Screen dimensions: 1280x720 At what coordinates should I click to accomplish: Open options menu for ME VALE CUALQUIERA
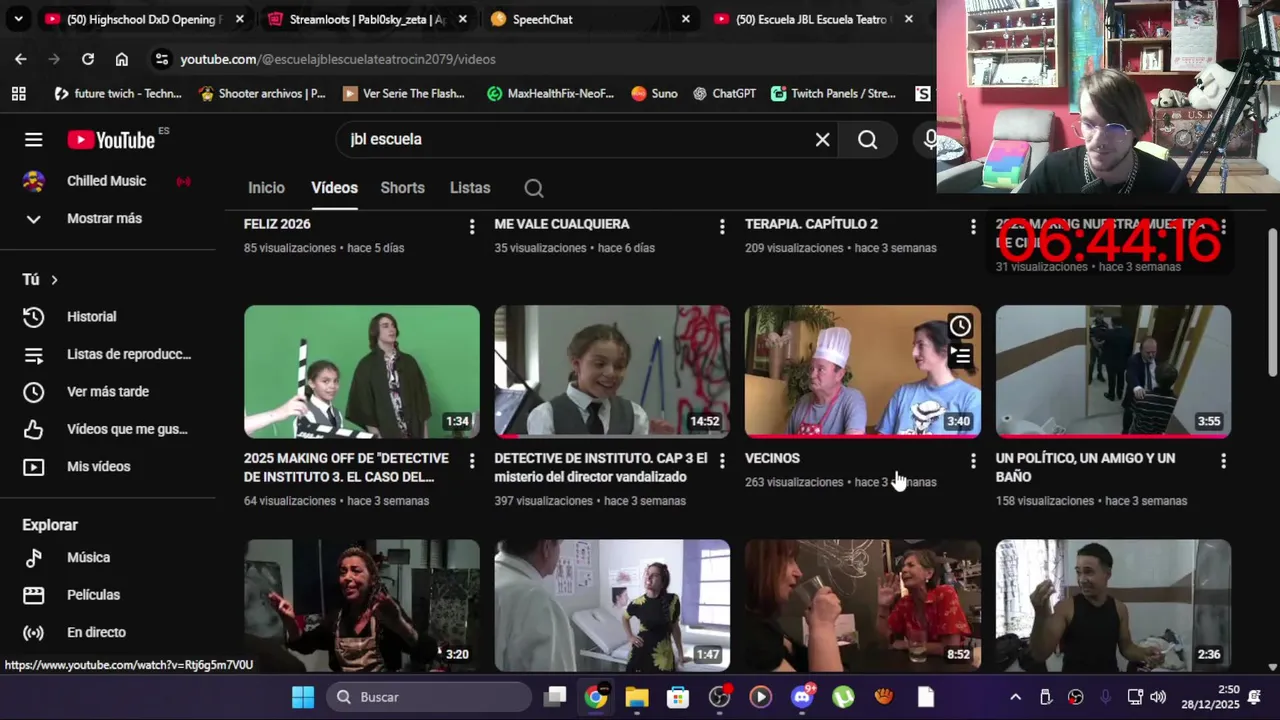(x=722, y=227)
